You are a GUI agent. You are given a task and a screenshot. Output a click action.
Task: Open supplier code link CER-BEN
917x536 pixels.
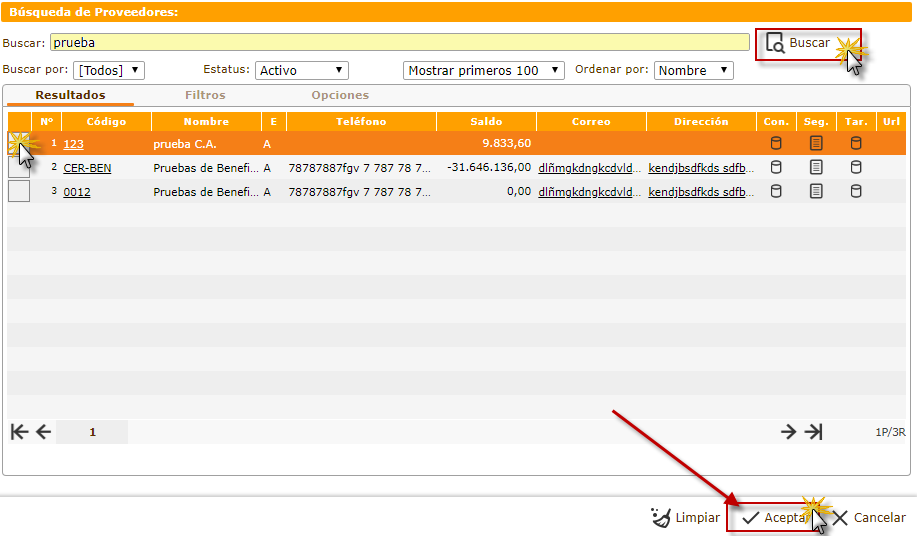pyautogui.click(x=87, y=168)
